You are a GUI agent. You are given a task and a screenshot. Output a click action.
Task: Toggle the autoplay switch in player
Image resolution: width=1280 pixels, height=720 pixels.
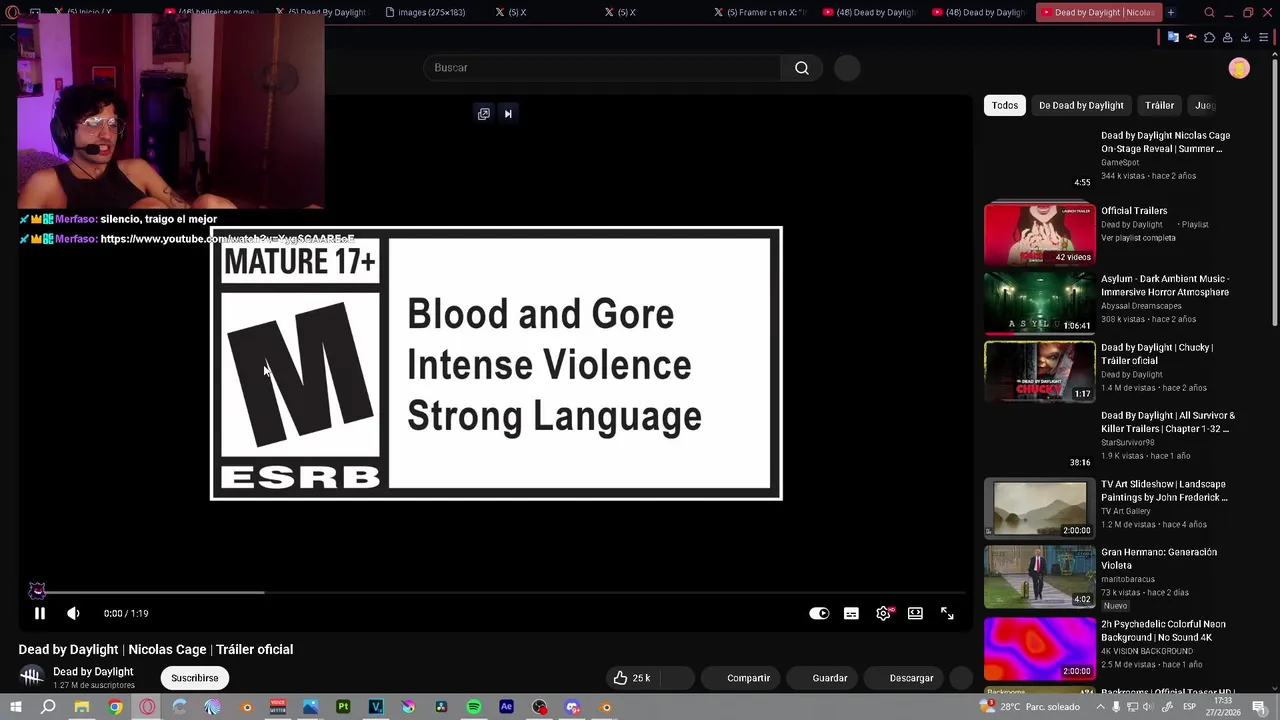click(x=819, y=613)
